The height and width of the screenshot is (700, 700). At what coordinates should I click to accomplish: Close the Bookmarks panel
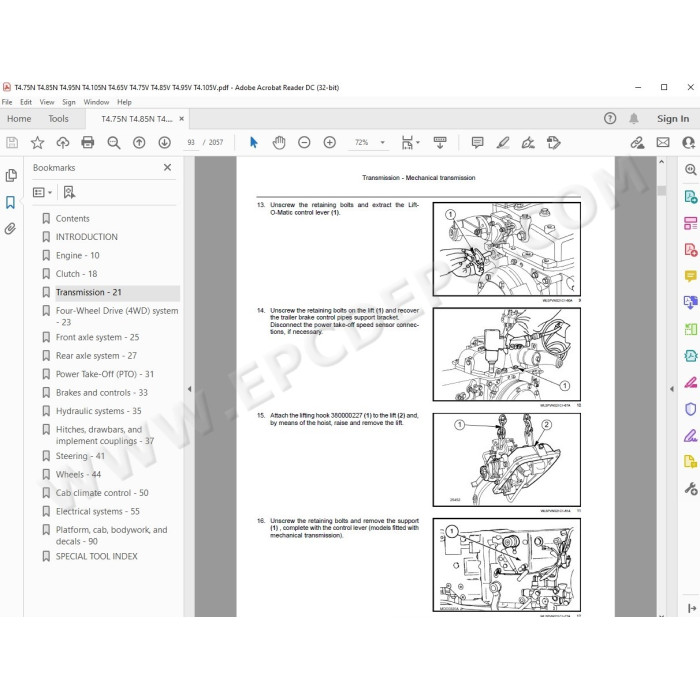tap(167, 167)
